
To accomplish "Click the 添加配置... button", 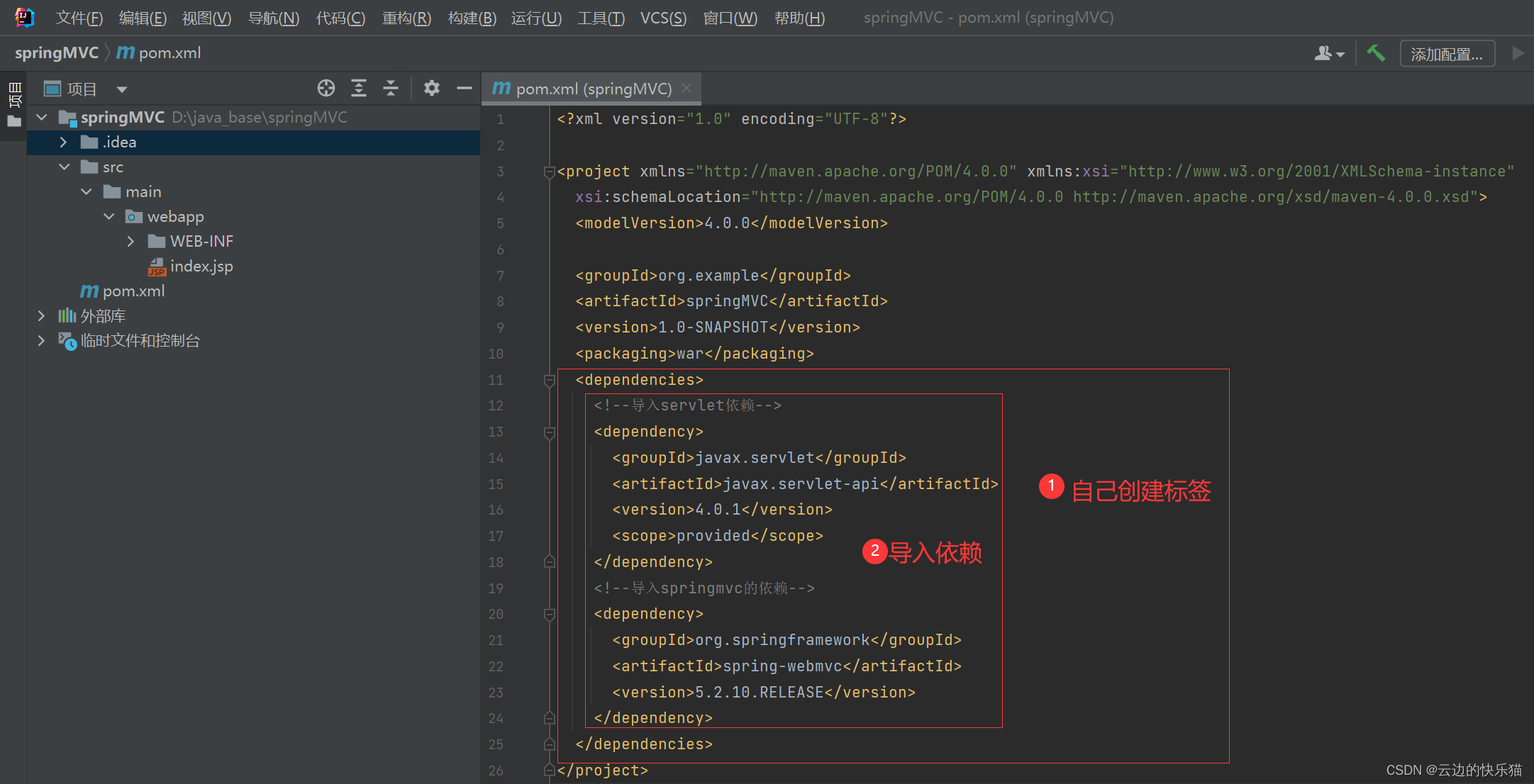I will (x=1447, y=54).
